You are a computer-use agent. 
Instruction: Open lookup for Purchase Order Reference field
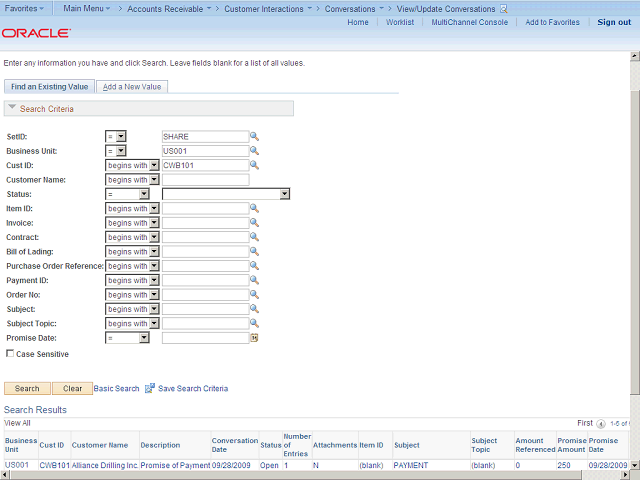coord(254,266)
